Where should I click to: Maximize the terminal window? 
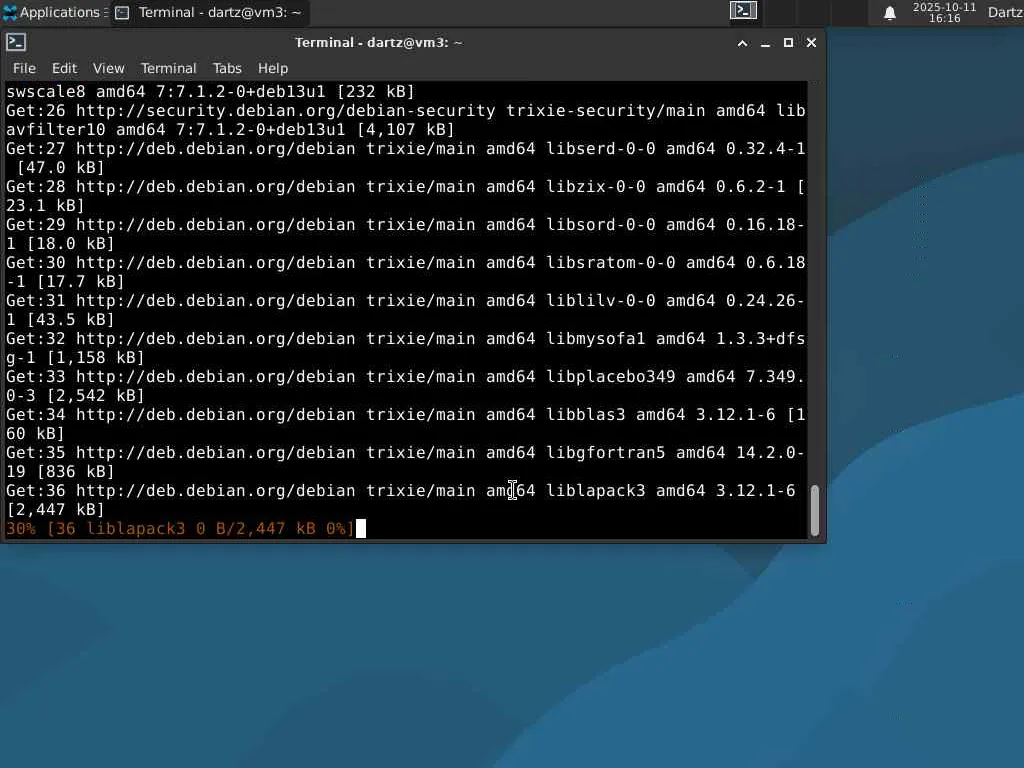pyautogui.click(x=788, y=42)
